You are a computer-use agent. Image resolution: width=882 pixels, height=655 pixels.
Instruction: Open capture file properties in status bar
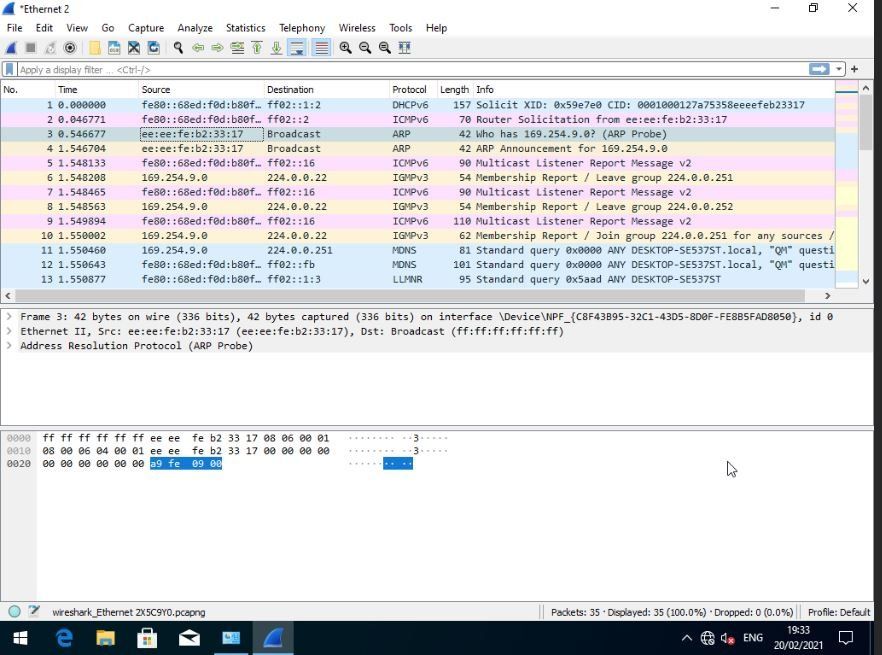click(34, 611)
